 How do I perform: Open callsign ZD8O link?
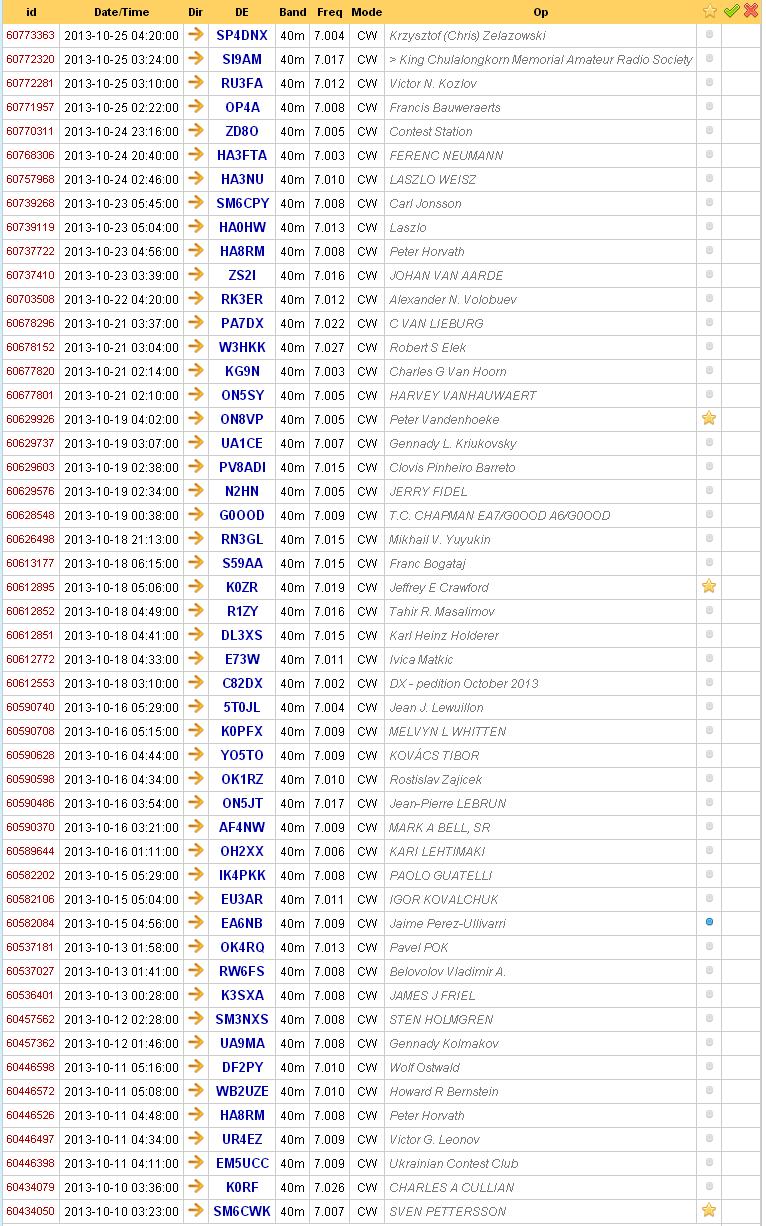click(x=242, y=131)
